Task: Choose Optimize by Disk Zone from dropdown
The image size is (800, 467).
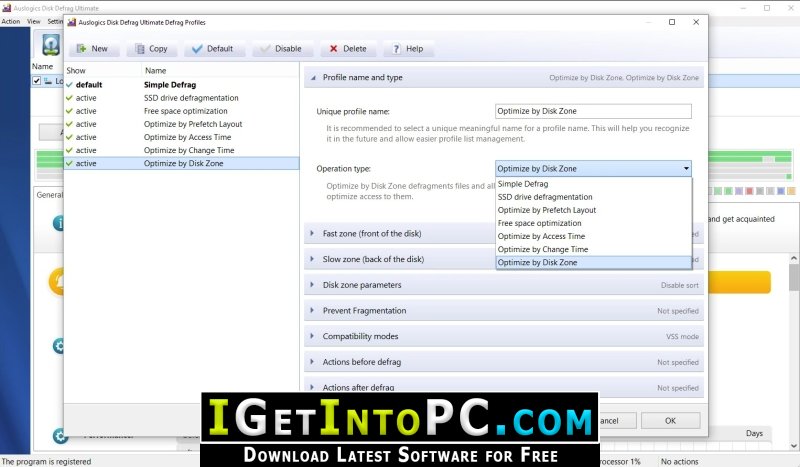Action: pos(593,262)
